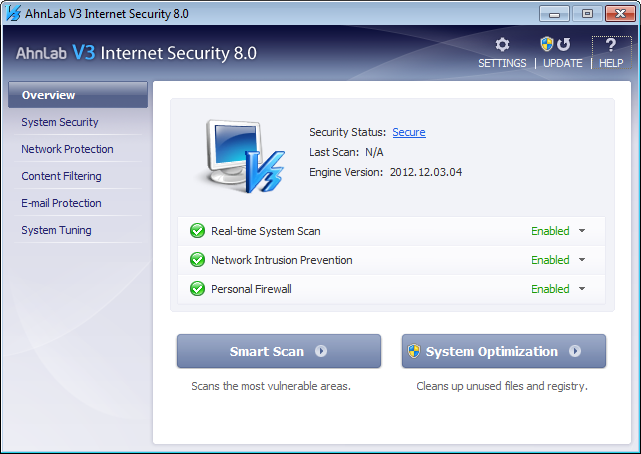Click the green check beside Network Intrusion Prevention

tap(197, 260)
